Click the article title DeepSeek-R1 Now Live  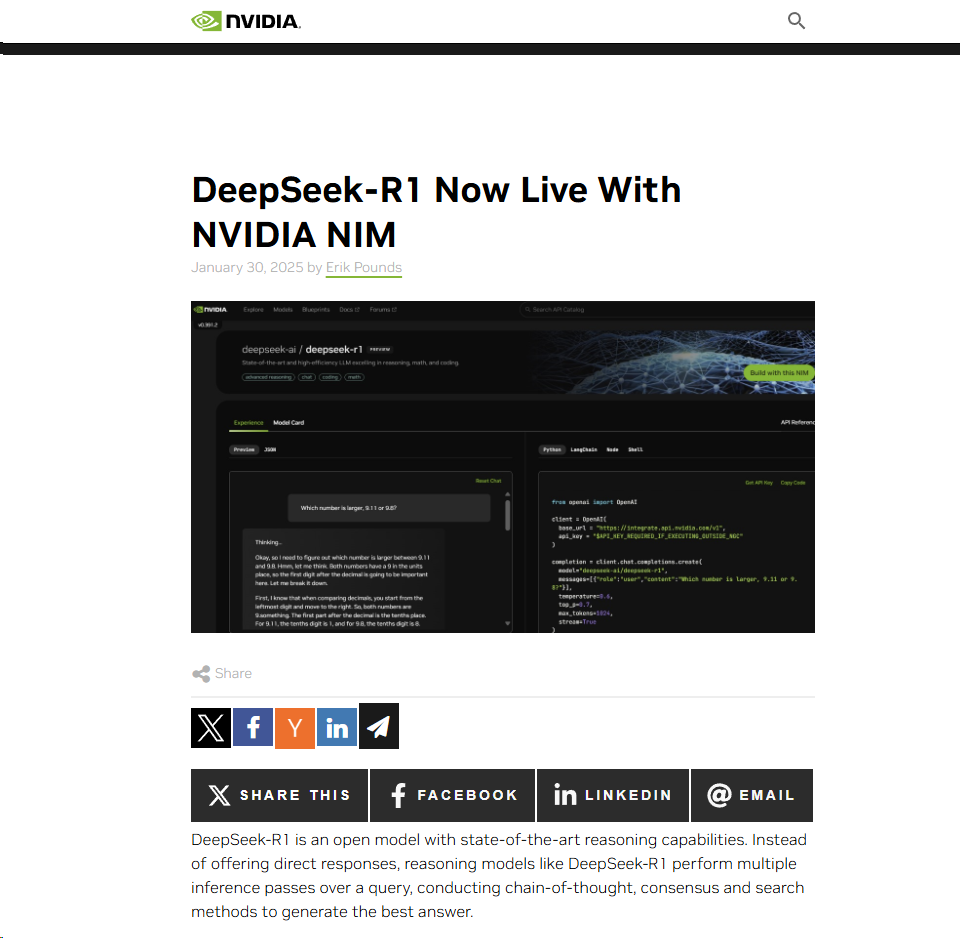436,212
